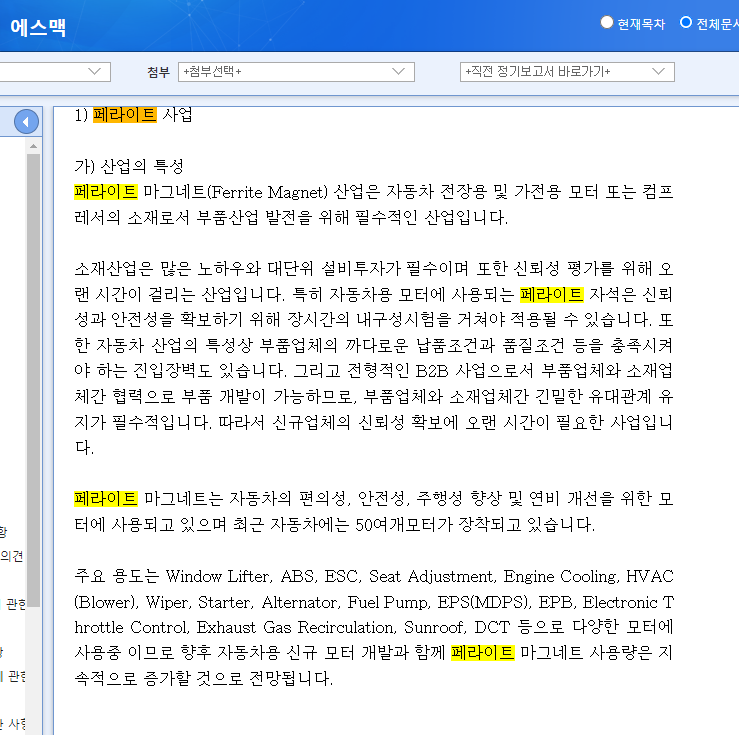Click the Window Lifter text in the document
Image resolution: width=739 pixels, height=735 pixels.
(219, 577)
